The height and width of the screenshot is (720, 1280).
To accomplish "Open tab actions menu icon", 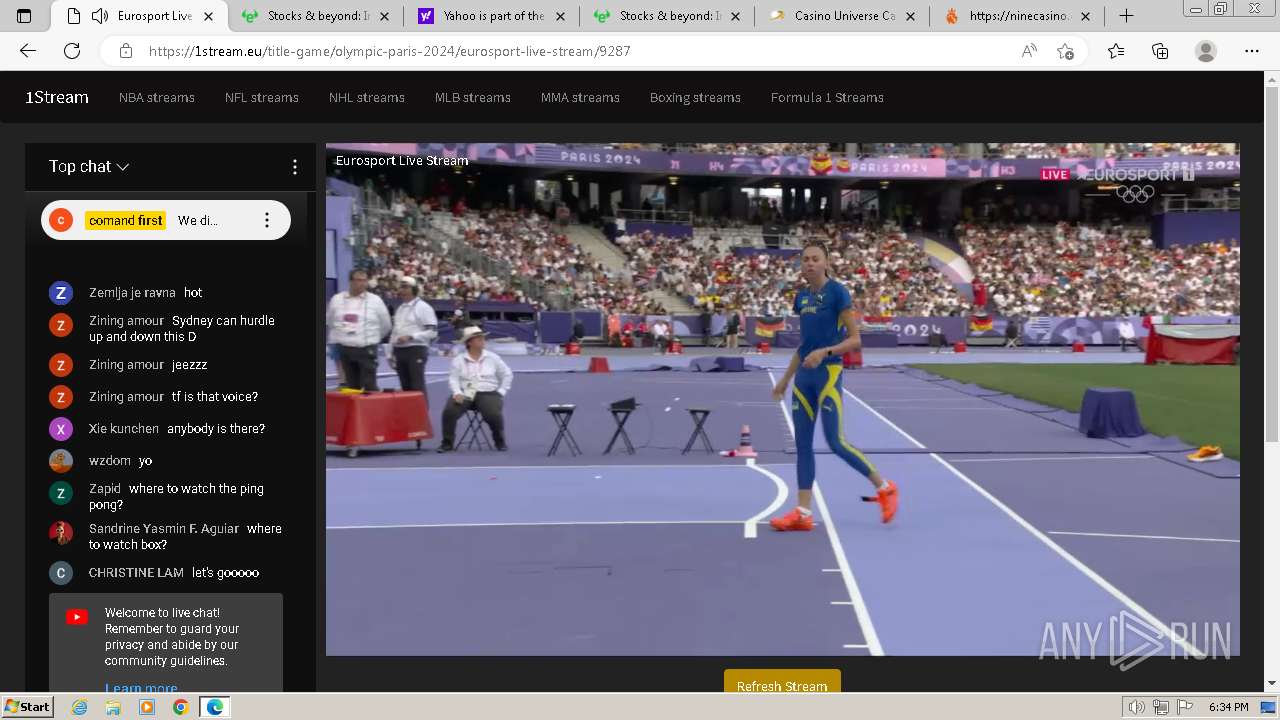I will (25, 16).
